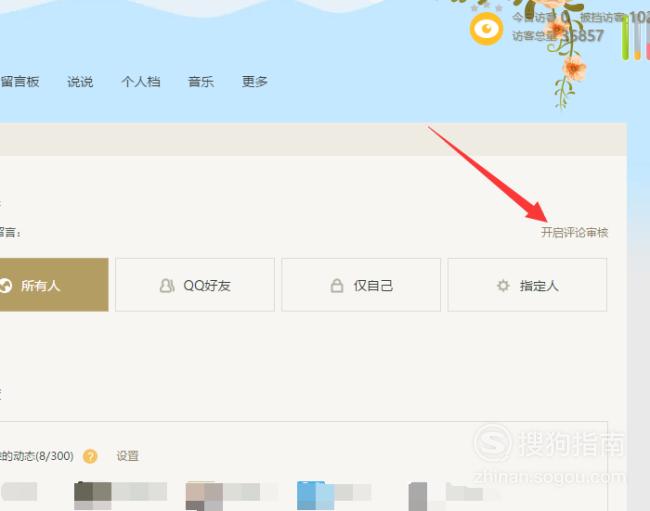Click the lock icon beside 仅自己
The image size is (650, 511).
pos(337,285)
